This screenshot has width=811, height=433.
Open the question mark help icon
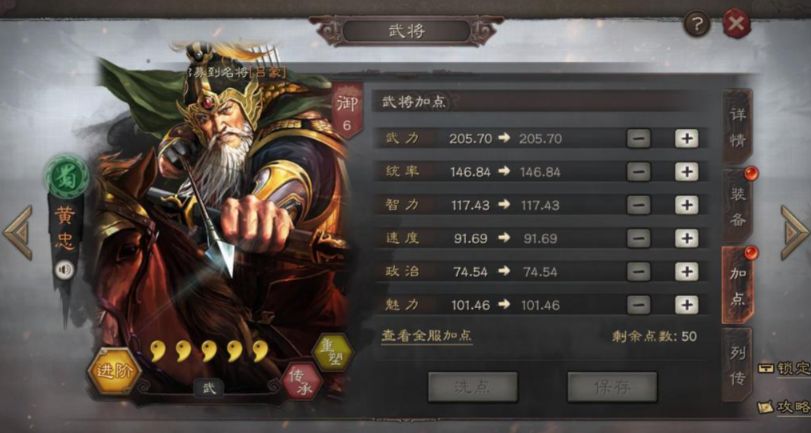click(697, 24)
